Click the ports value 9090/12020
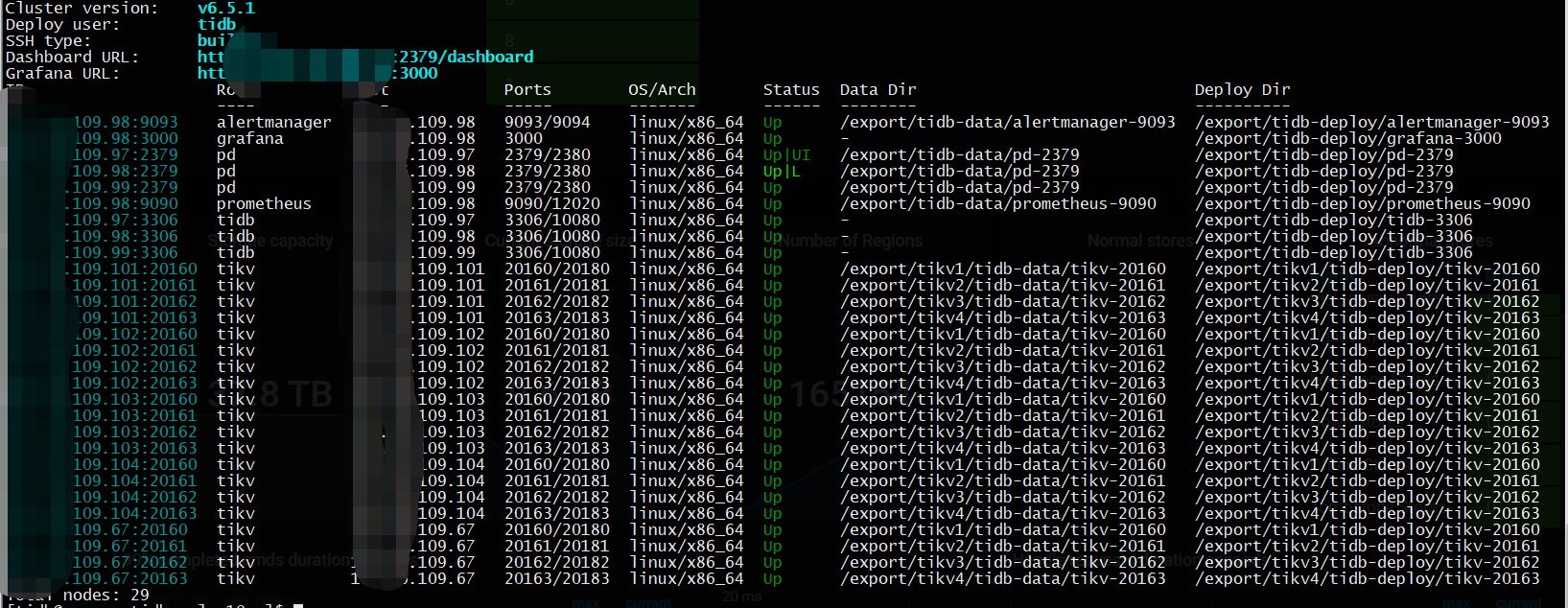 pos(551,203)
